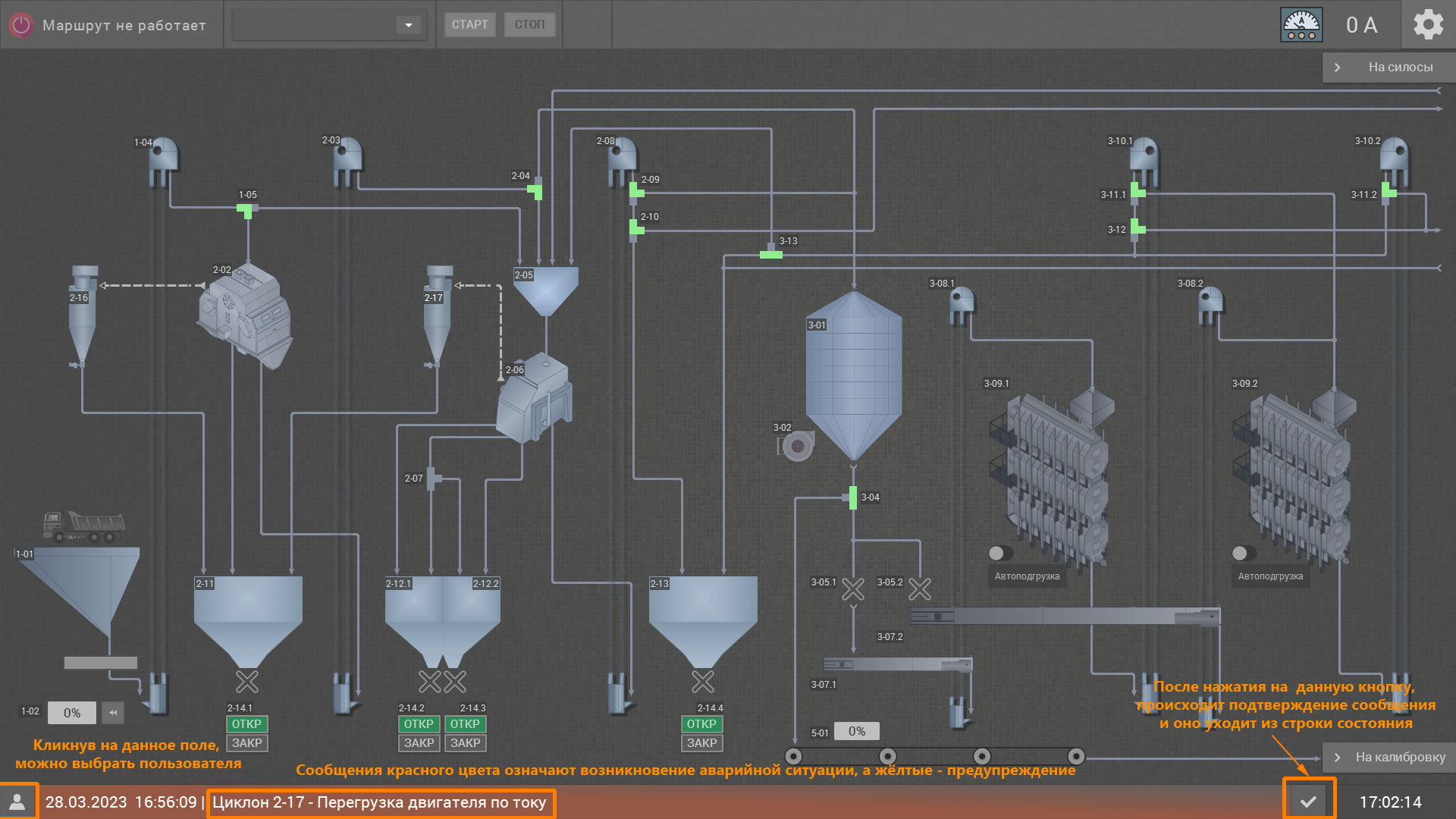Toggle Автоподгрузка switch under 3-09.1
The height and width of the screenshot is (819, 1456).
1001,553
